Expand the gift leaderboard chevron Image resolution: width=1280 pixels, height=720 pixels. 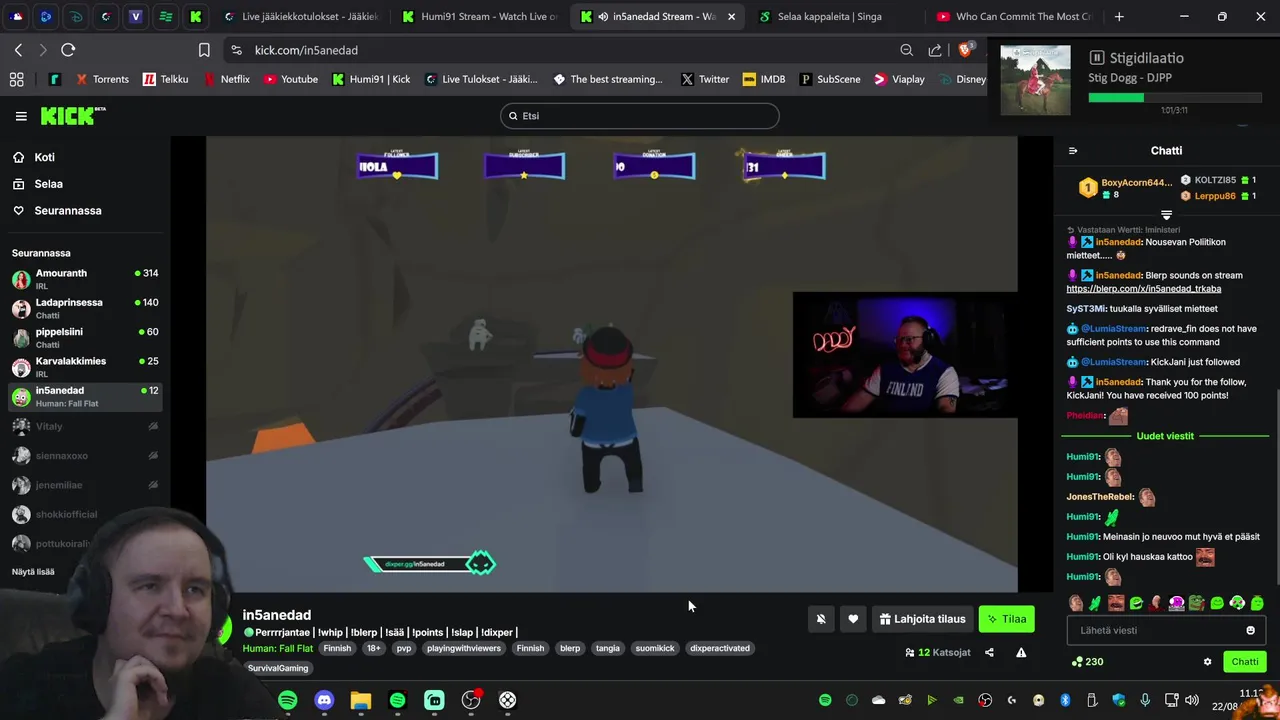(x=1166, y=215)
